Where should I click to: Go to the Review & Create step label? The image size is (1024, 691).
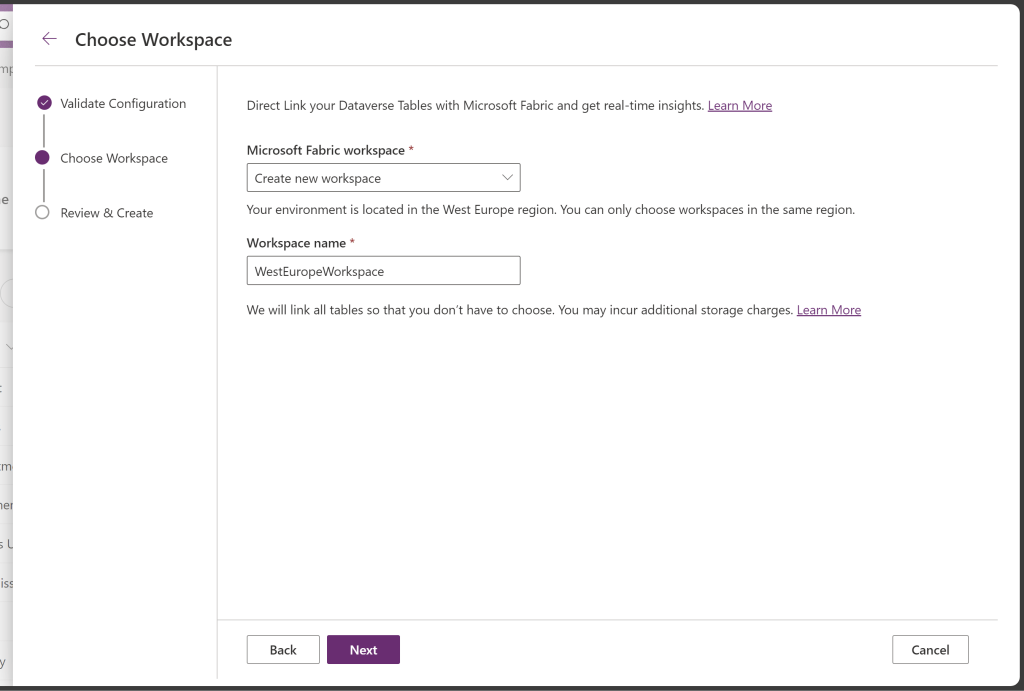click(x=107, y=213)
